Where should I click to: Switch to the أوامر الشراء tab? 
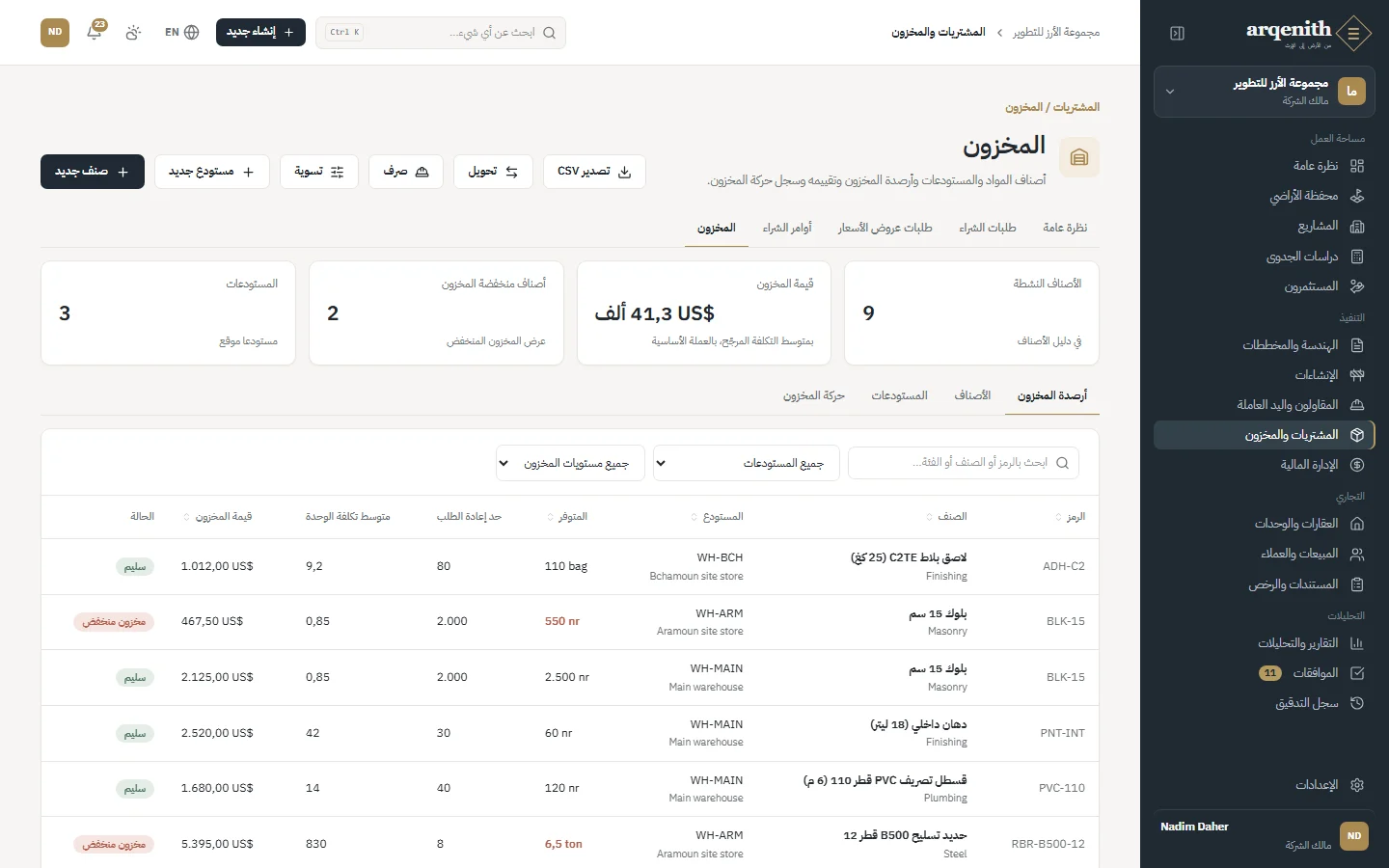click(787, 228)
